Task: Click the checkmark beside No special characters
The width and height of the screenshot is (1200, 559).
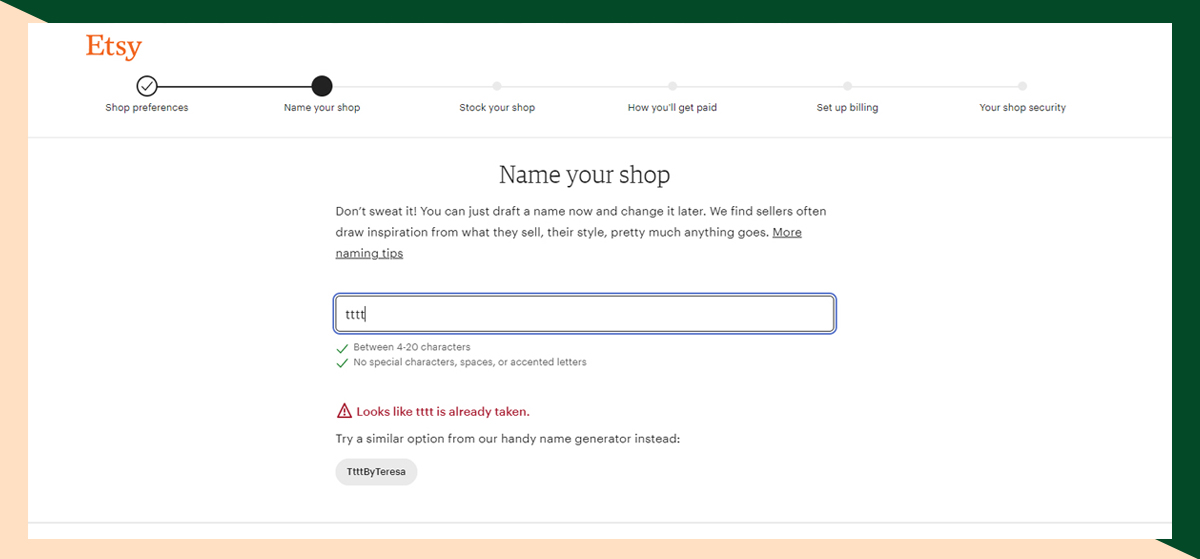Action: coord(342,363)
